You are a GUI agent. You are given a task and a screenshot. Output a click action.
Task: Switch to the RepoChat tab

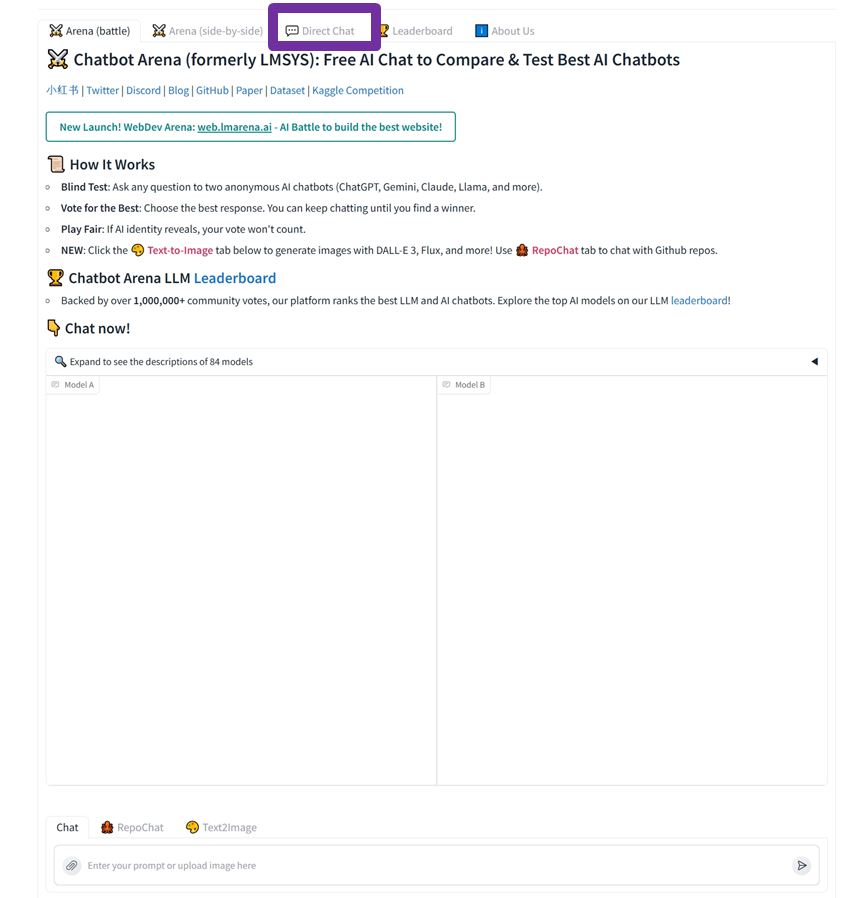pos(132,827)
